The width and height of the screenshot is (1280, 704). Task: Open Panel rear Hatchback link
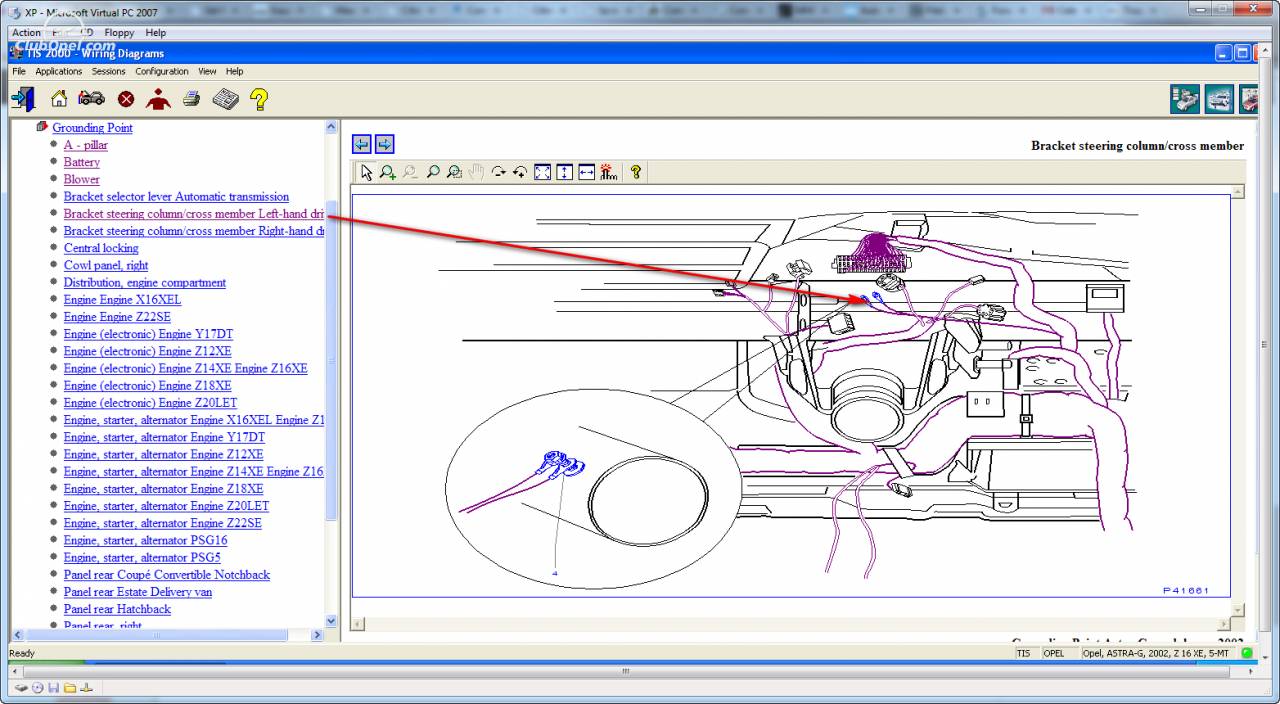click(x=117, y=609)
